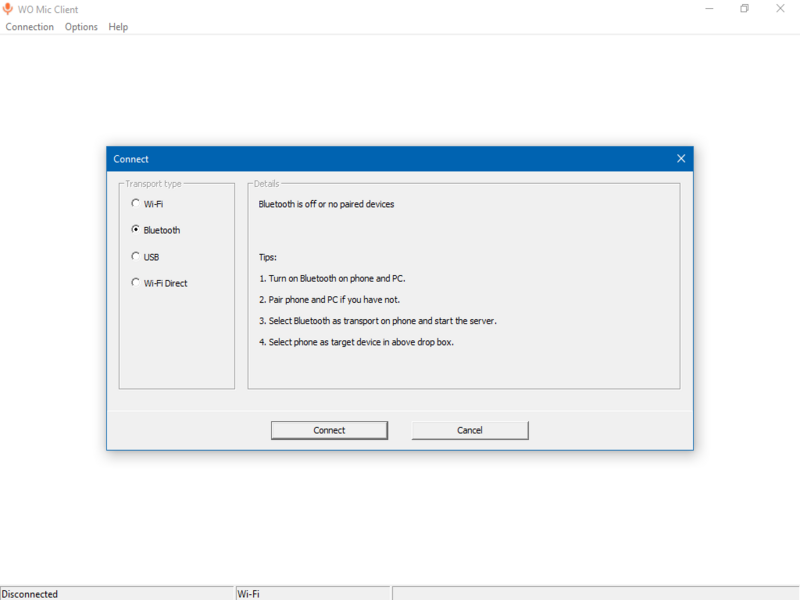Screen dimensions: 800x600
Task: Maximize the WO Mic Client window
Action: 744,9
